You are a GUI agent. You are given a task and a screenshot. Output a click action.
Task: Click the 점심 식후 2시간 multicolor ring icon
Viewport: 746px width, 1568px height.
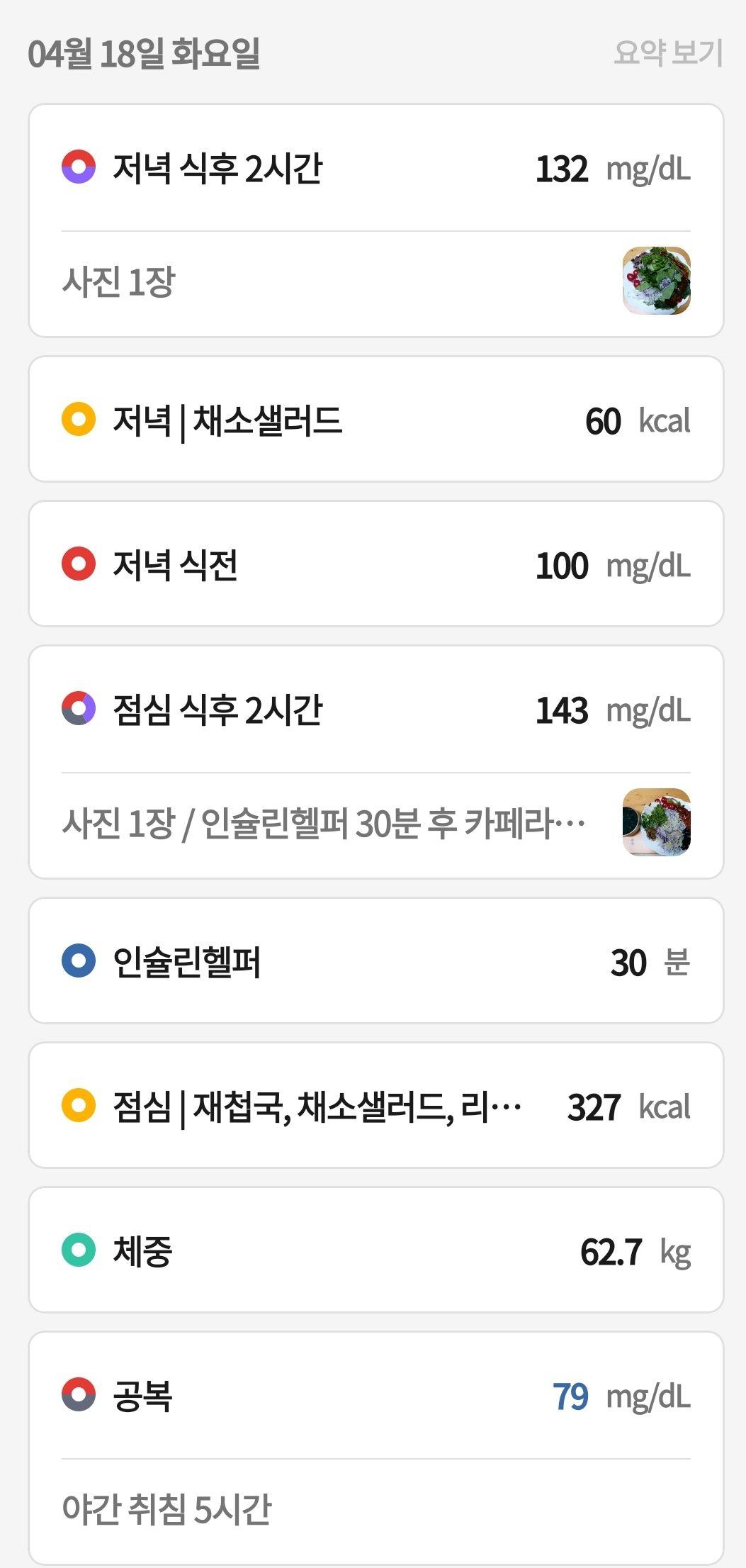tap(79, 709)
